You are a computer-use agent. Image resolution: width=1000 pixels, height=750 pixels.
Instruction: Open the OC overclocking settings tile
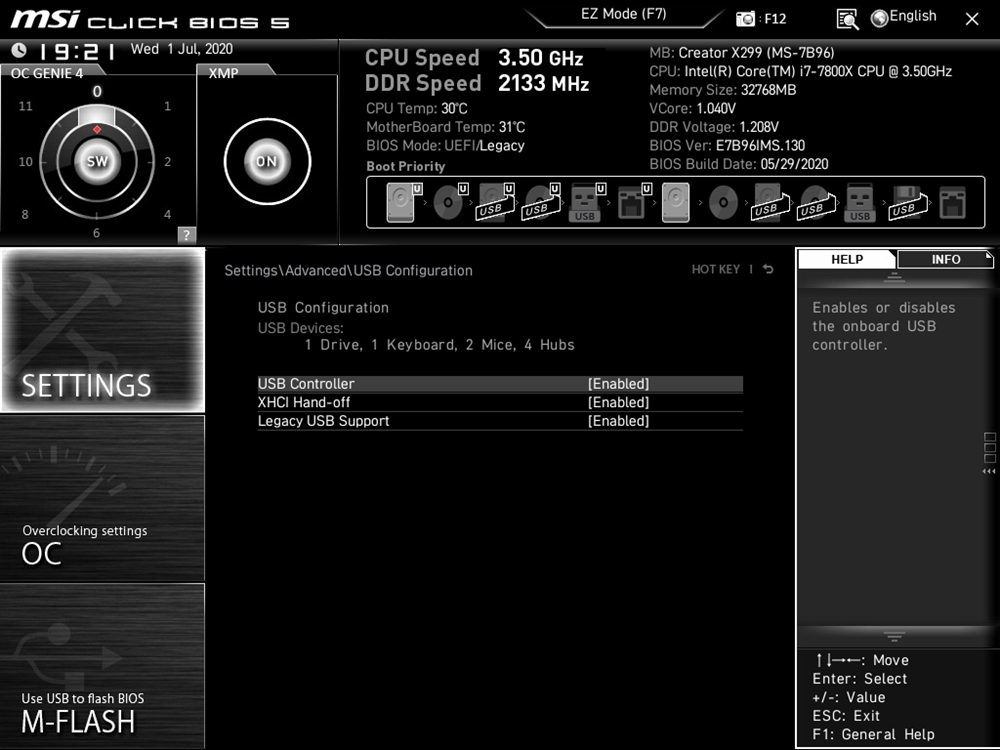pos(103,498)
